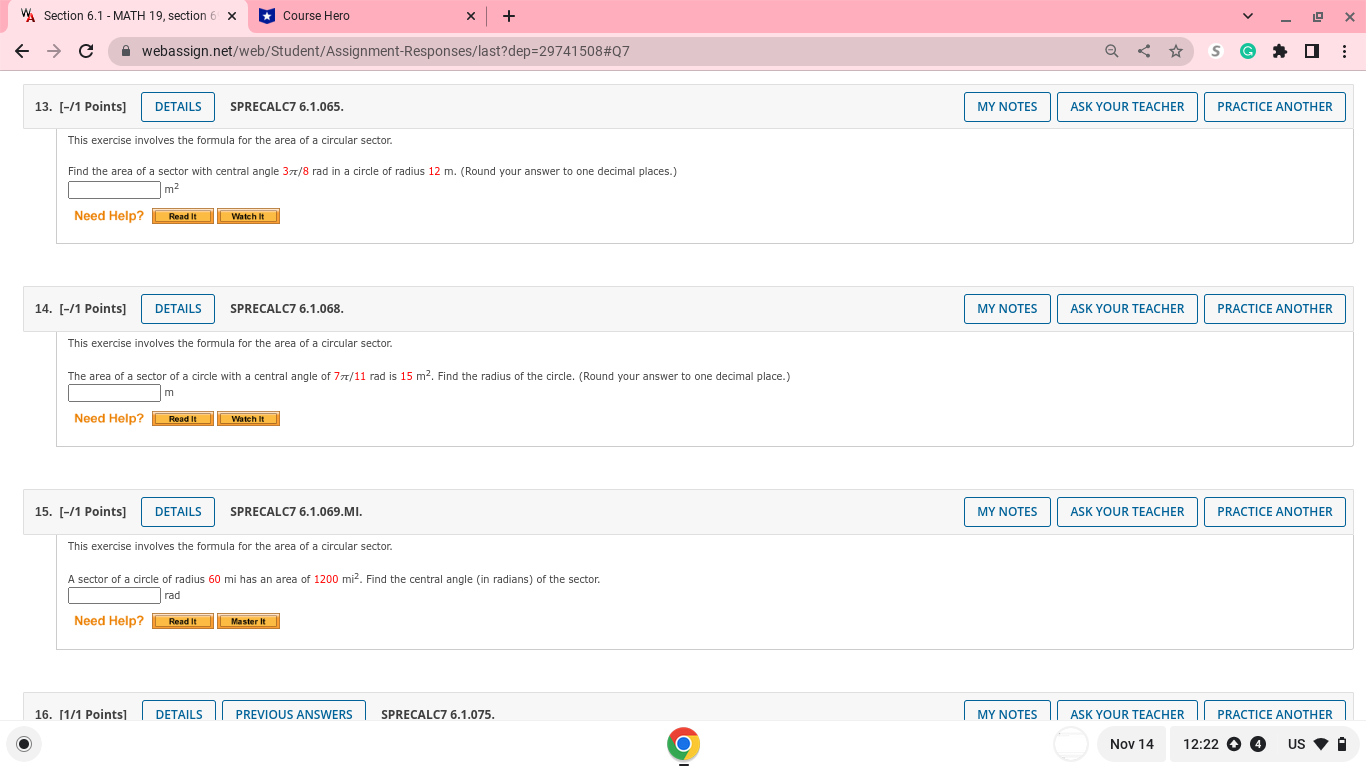Open DETAILS for question 13

178,107
